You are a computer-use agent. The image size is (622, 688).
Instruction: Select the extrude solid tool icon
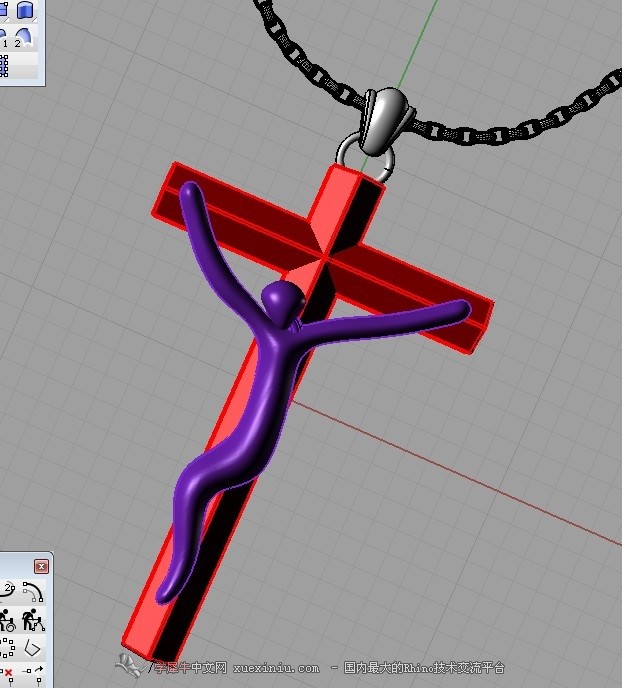(25, 10)
